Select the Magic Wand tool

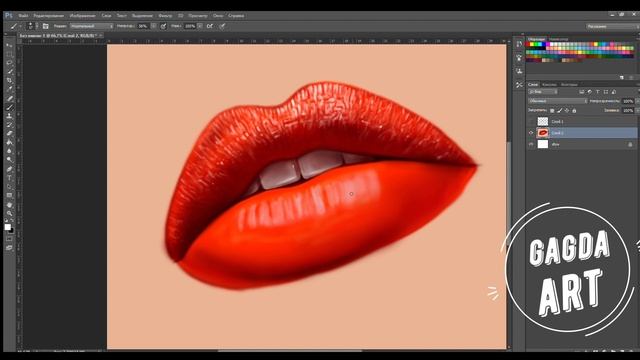(9, 72)
